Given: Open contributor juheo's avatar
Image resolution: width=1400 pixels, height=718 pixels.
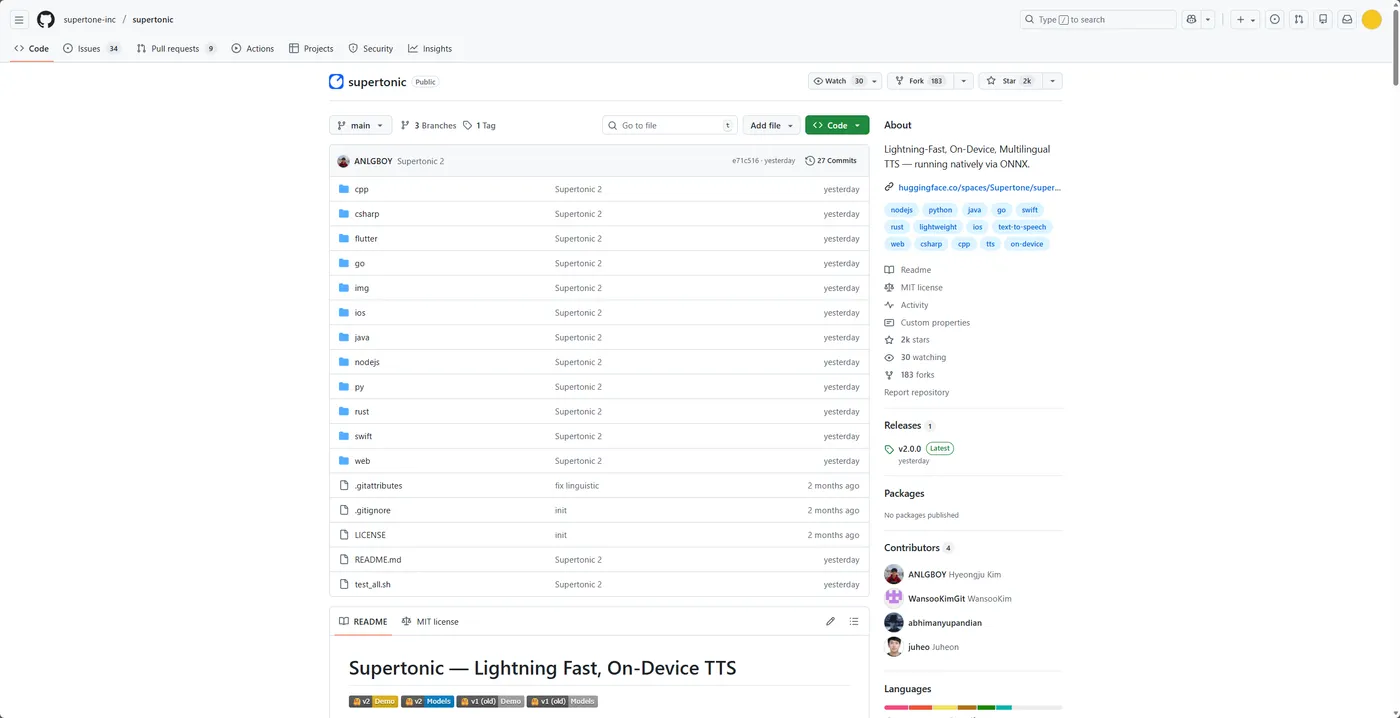Looking at the screenshot, I should pos(894,647).
